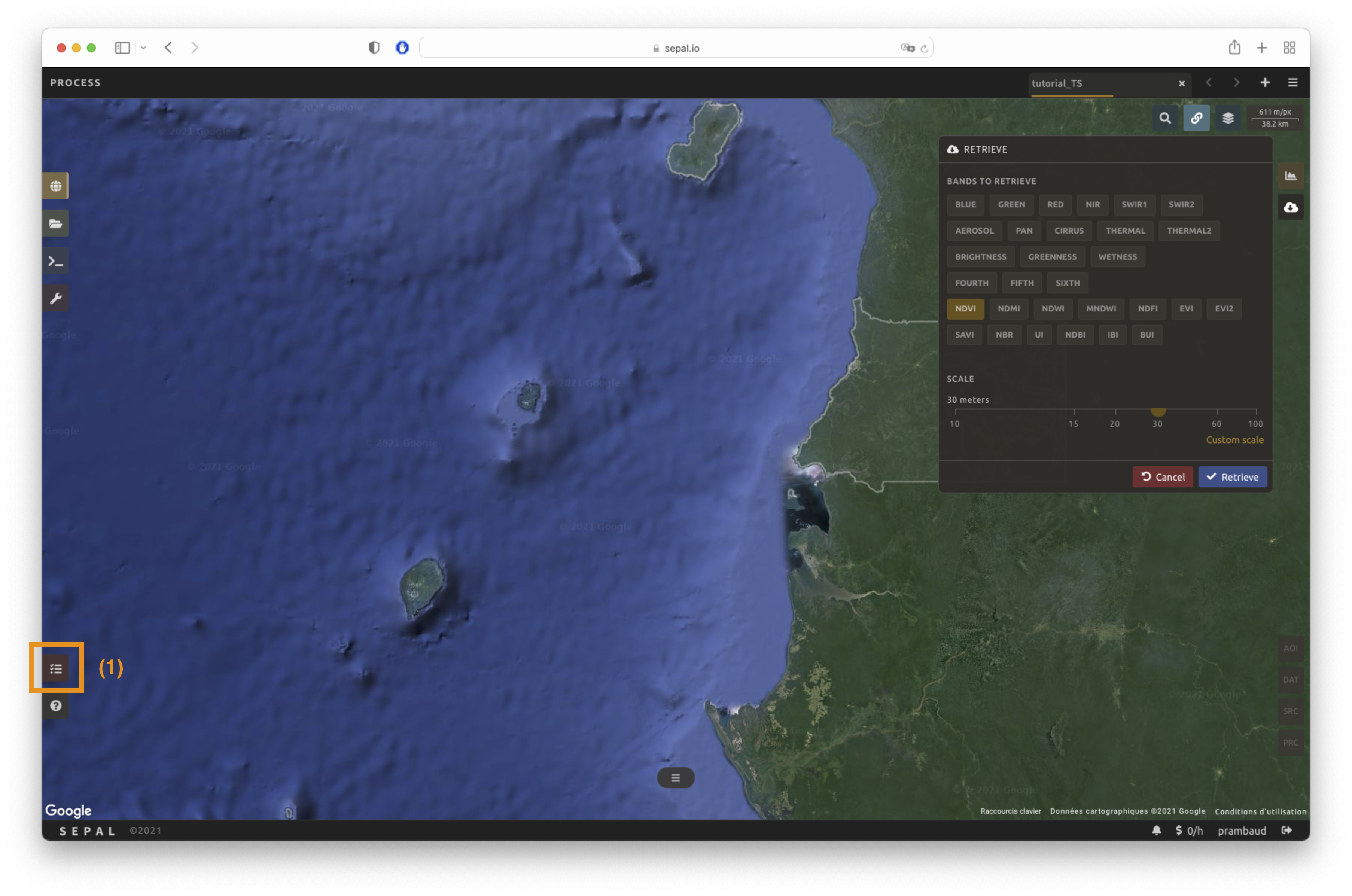This screenshot has width=1352, height=896.
Task: Add a new recipe tab with plus
Action: coord(1264,83)
